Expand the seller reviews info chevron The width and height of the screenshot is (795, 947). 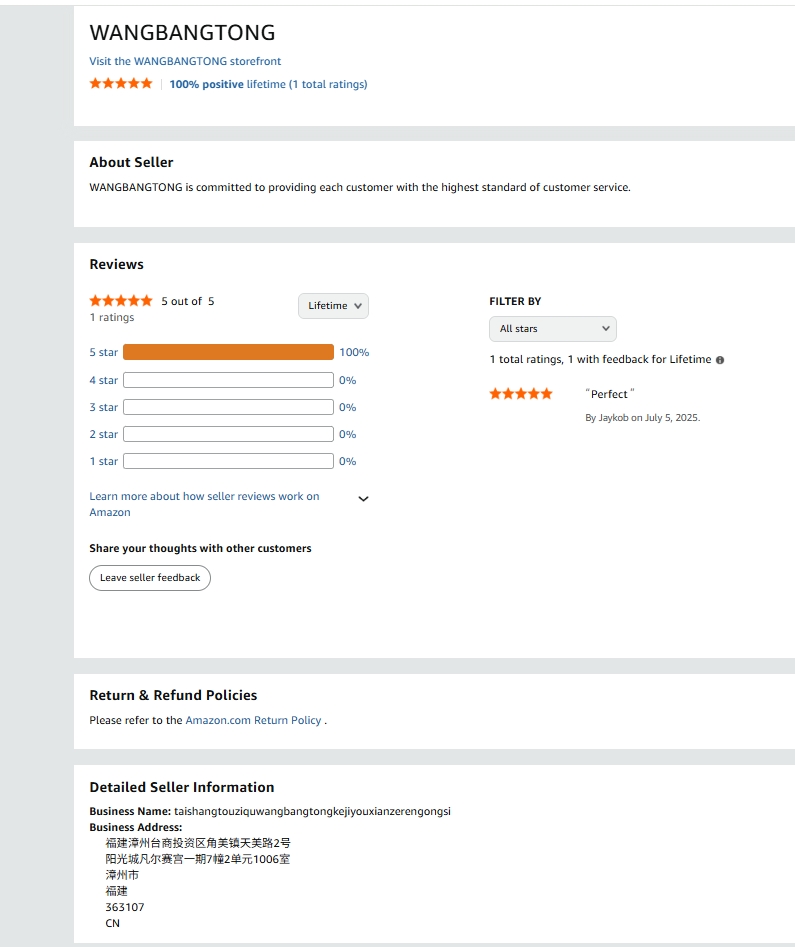[x=363, y=499]
